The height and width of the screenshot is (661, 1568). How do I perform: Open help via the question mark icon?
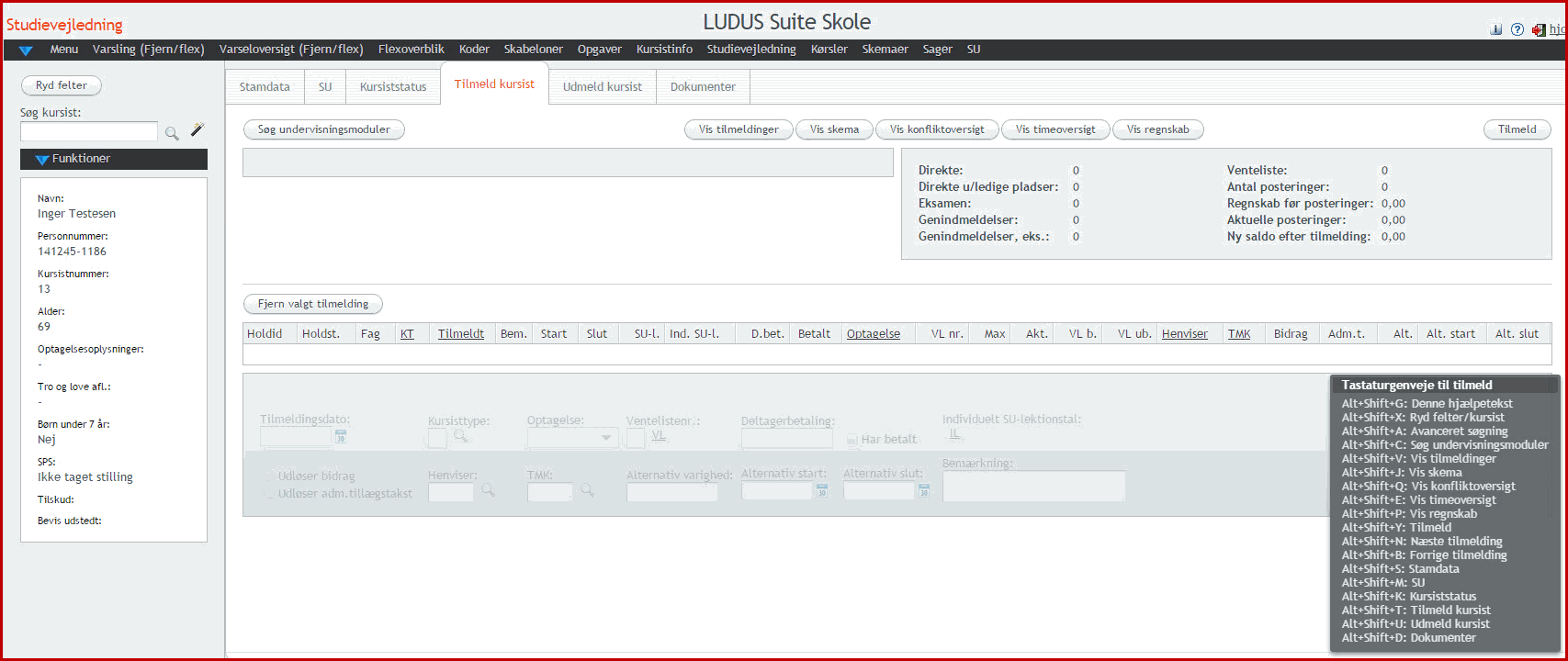click(1517, 29)
